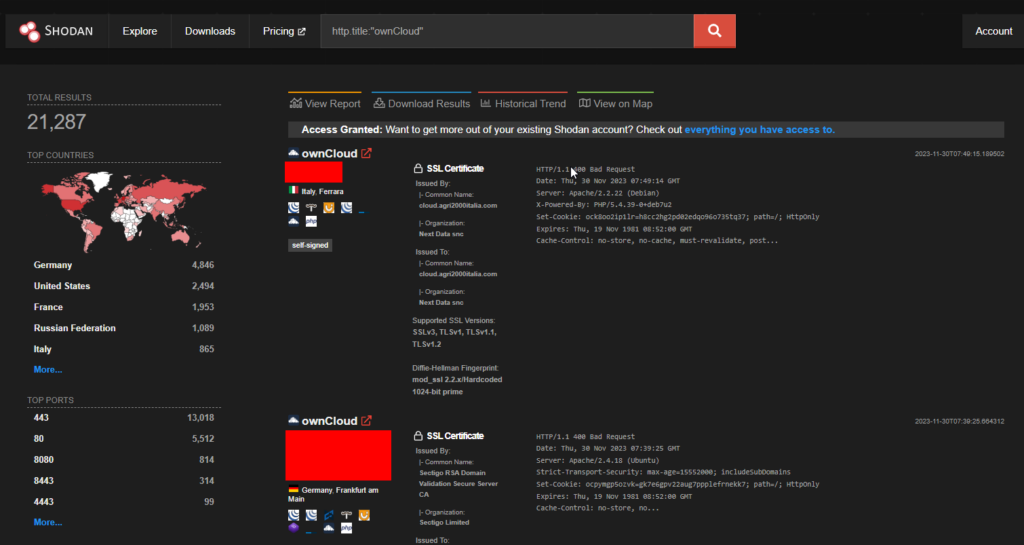Click 'Server: Apache/2.4.18 (Ubuntu)' line

598,460
